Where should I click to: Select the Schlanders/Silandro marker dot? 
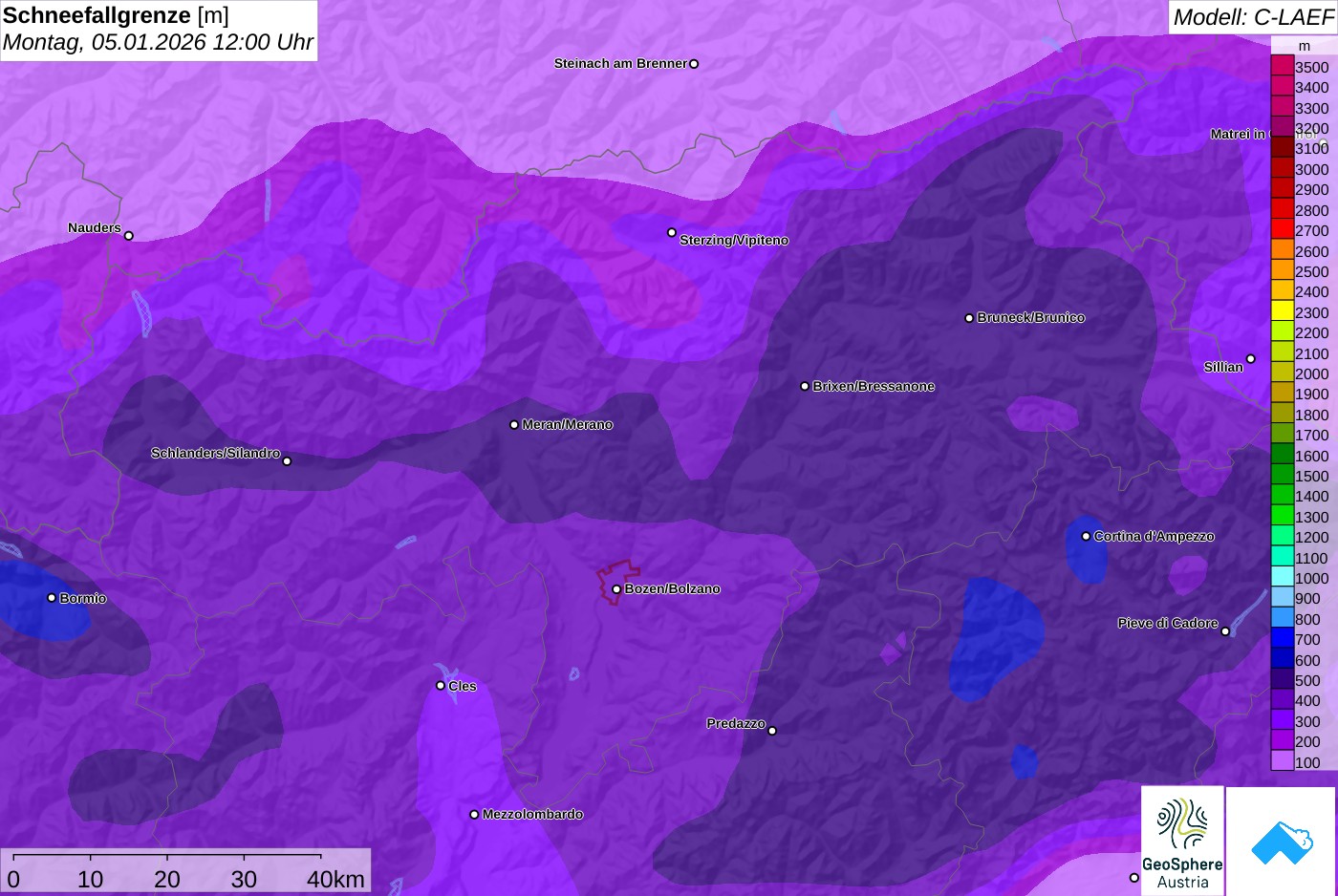coord(287,461)
